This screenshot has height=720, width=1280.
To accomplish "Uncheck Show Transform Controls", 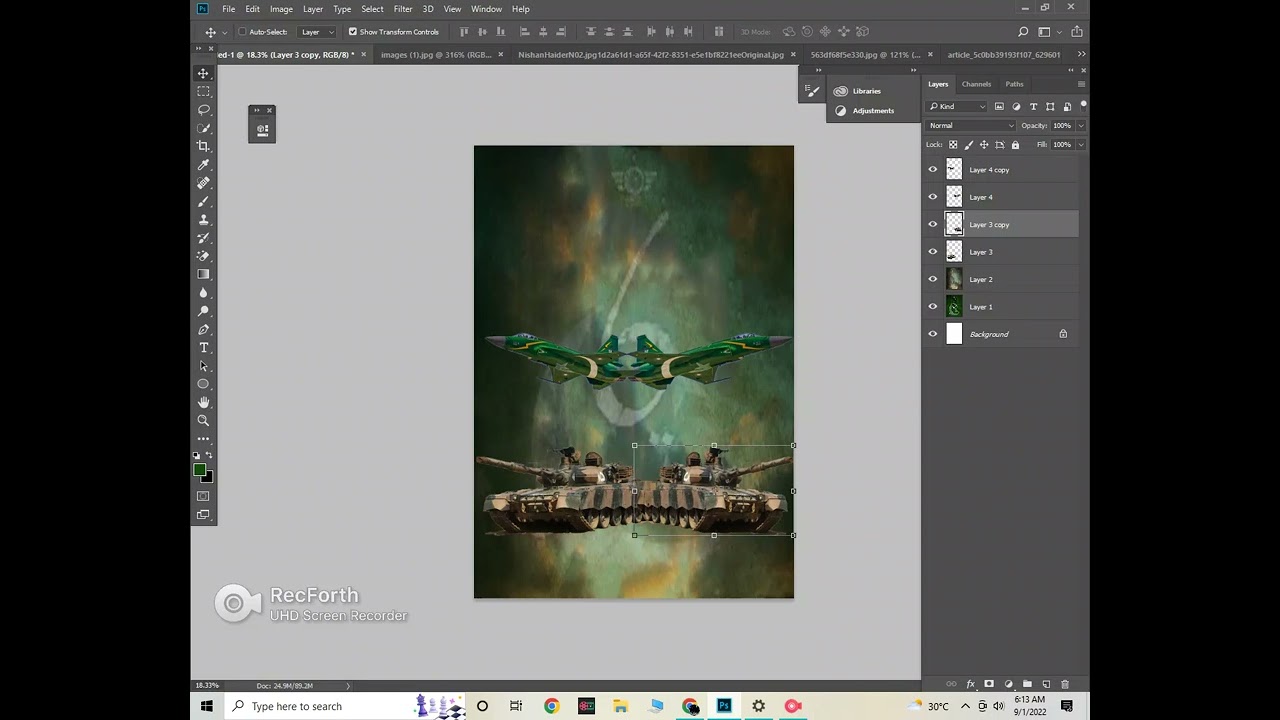I will click(353, 32).
